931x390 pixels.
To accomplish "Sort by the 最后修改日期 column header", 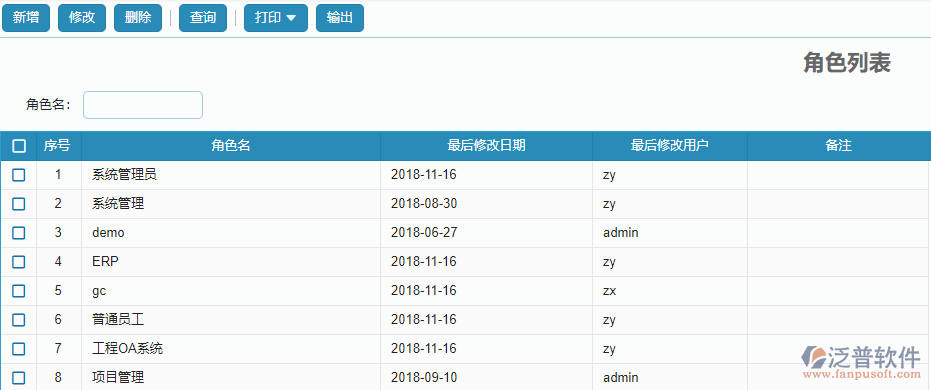I will pyautogui.click(x=486, y=146).
